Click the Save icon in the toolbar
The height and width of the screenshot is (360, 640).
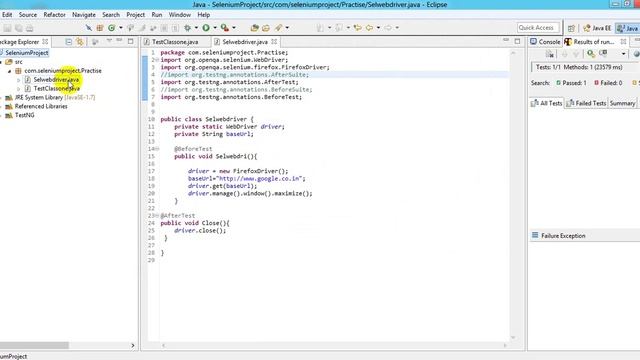click(x=7, y=28)
